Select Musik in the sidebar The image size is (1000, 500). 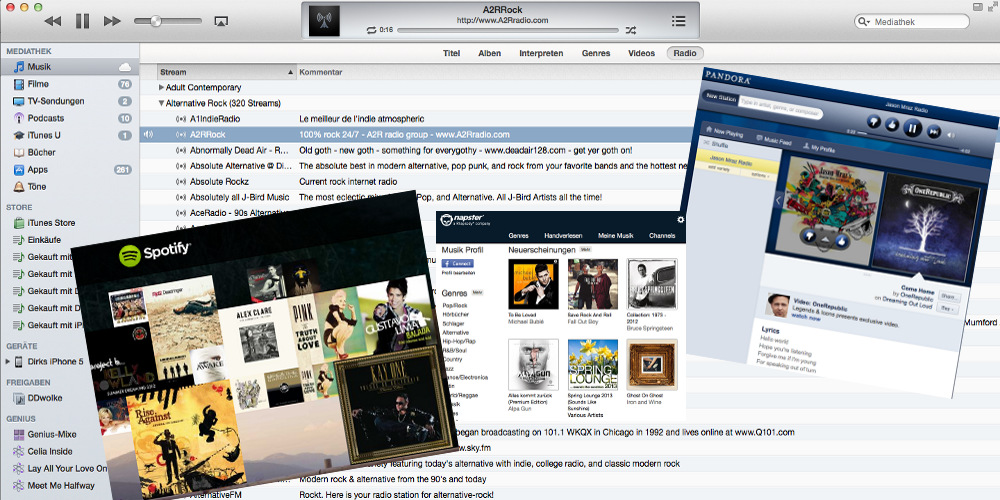[x=70, y=67]
